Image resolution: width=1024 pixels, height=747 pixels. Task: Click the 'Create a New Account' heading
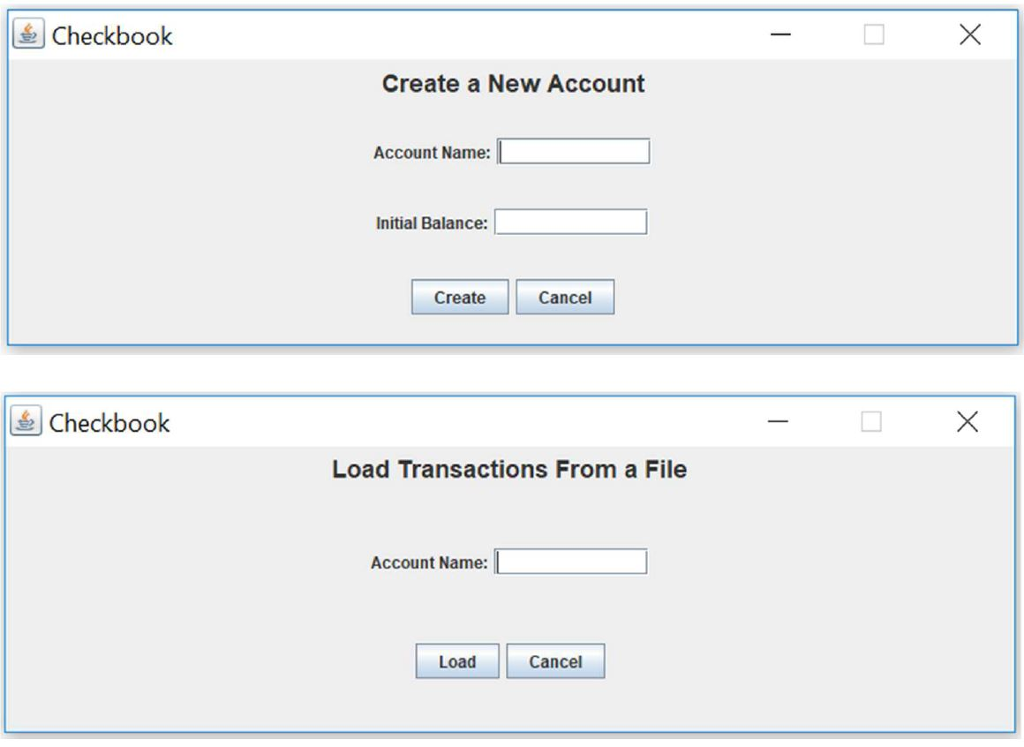(x=513, y=84)
